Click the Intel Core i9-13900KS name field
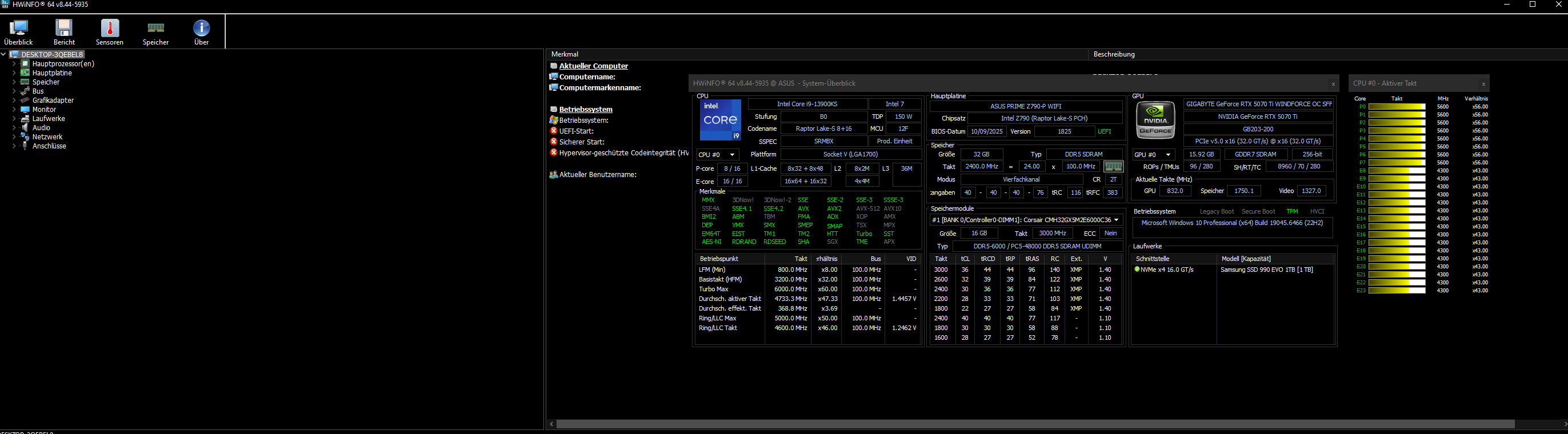Viewport: 1568px width, 434px height. click(x=807, y=104)
